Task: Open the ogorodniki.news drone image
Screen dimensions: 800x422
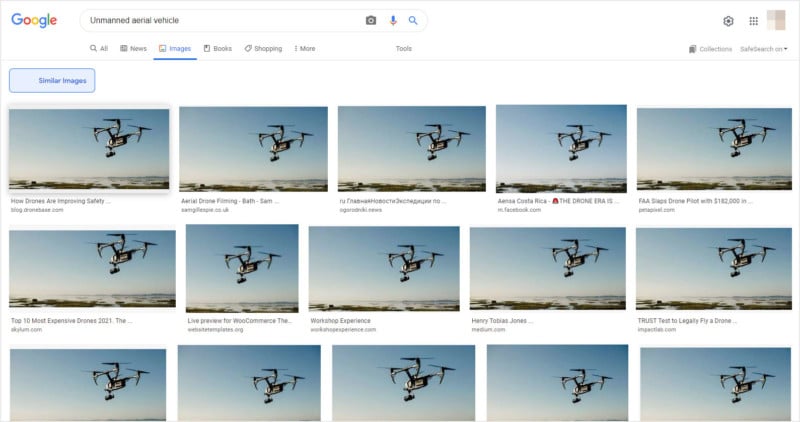Action: (412, 148)
